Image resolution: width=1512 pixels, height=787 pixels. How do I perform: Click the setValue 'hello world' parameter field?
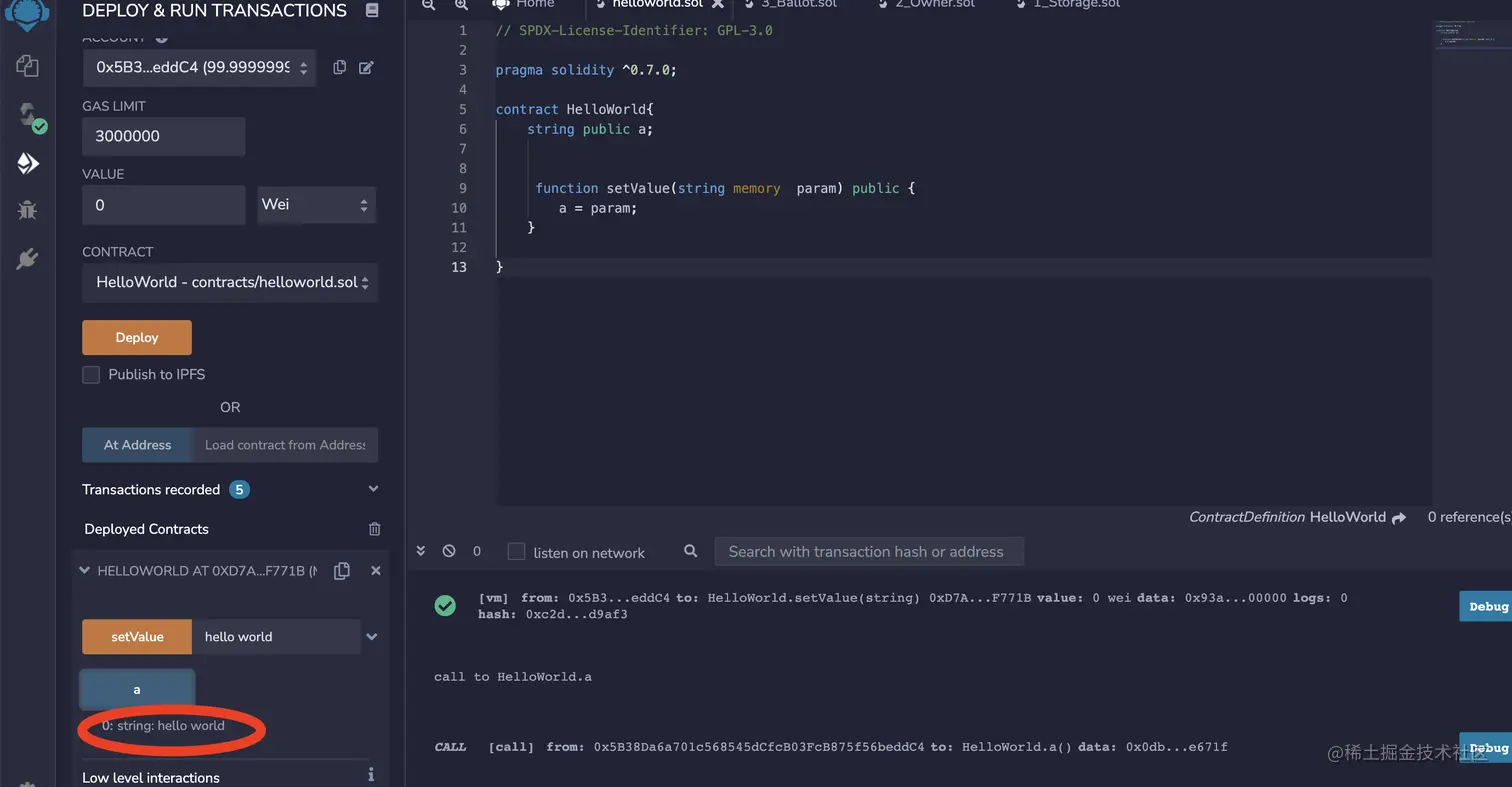point(276,637)
